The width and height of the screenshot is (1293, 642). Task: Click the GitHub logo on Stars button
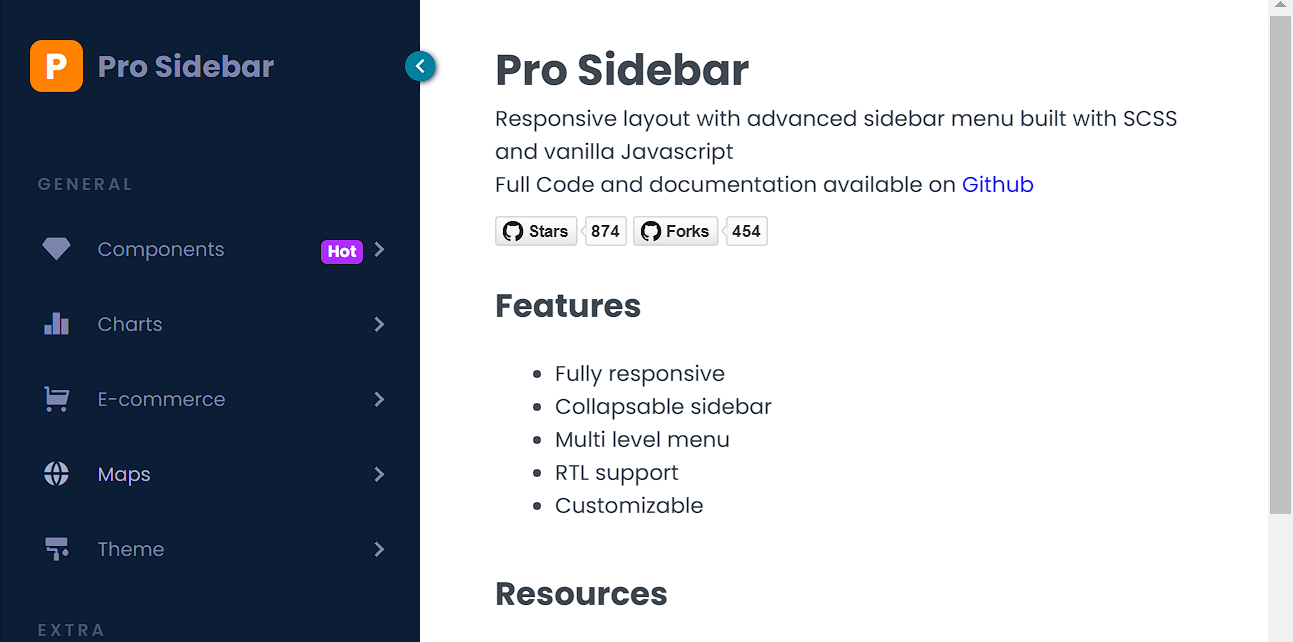point(513,231)
